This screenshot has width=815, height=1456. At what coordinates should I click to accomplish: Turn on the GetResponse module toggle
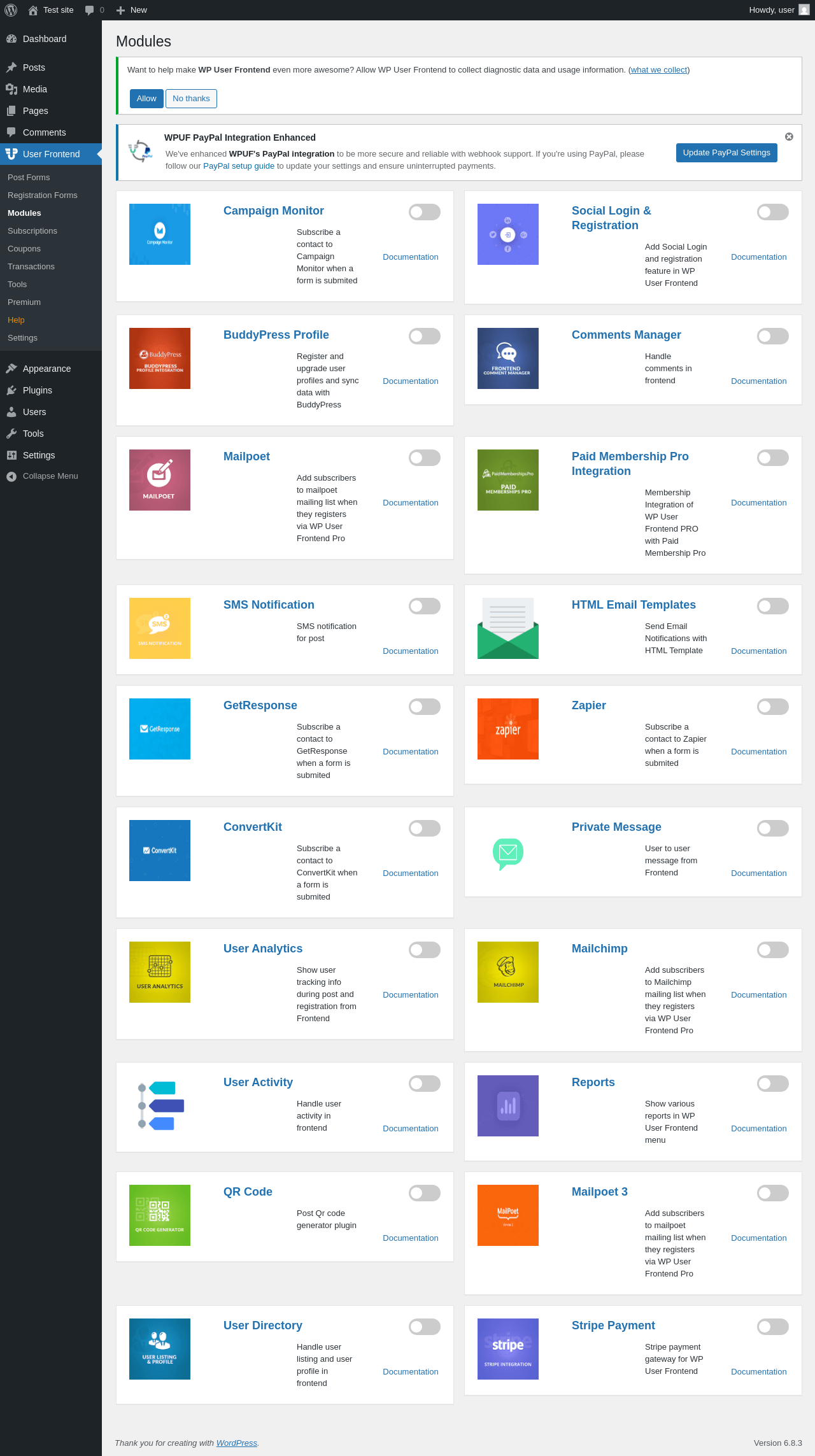[425, 707]
